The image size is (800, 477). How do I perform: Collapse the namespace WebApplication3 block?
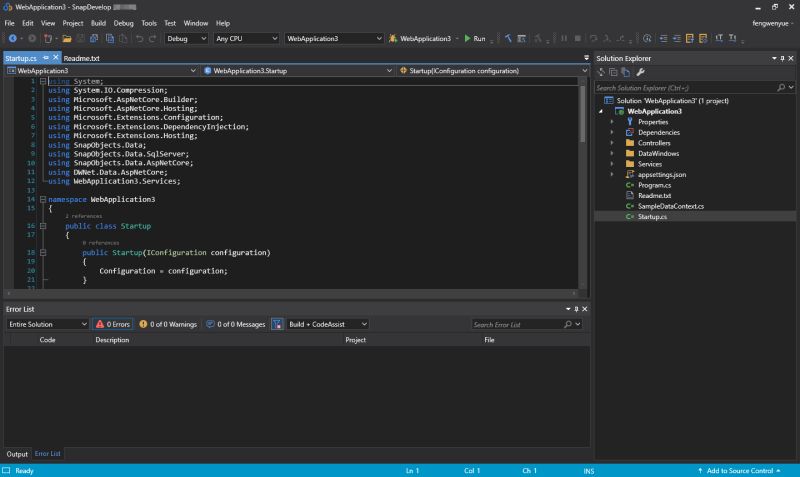click(43, 199)
